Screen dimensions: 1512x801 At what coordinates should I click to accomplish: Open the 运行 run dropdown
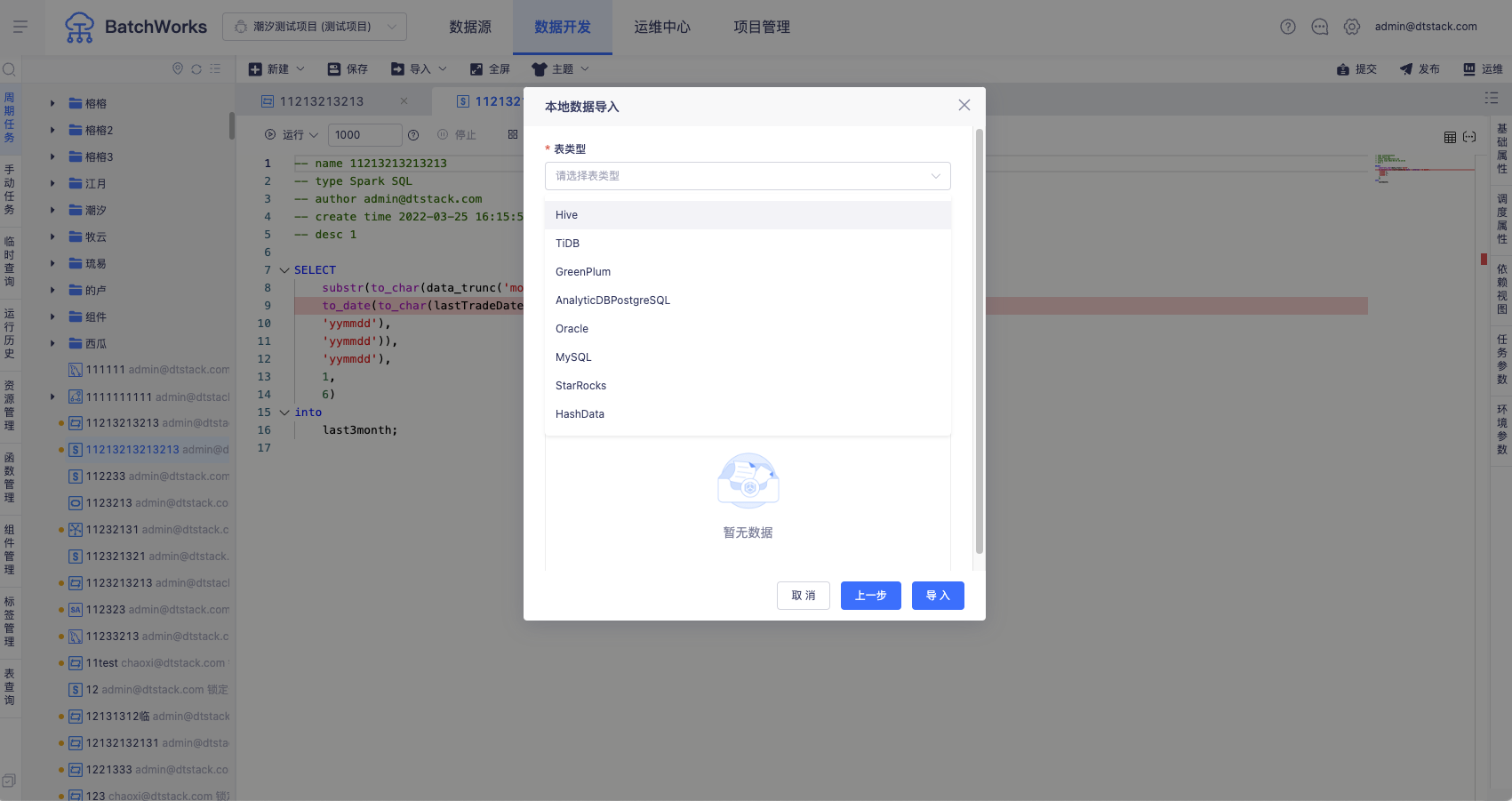292,135
